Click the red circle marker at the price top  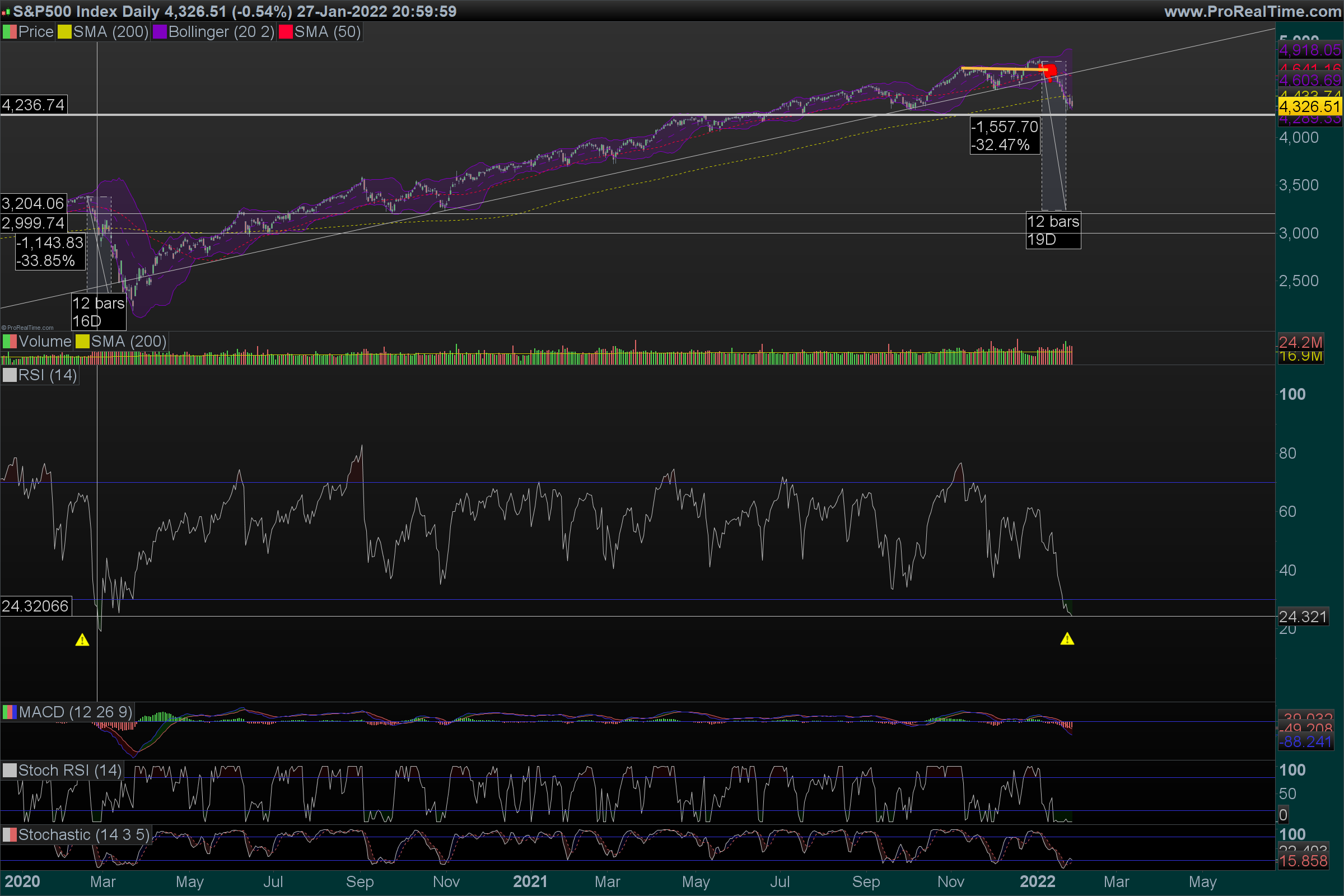(x=1051, y=72)
